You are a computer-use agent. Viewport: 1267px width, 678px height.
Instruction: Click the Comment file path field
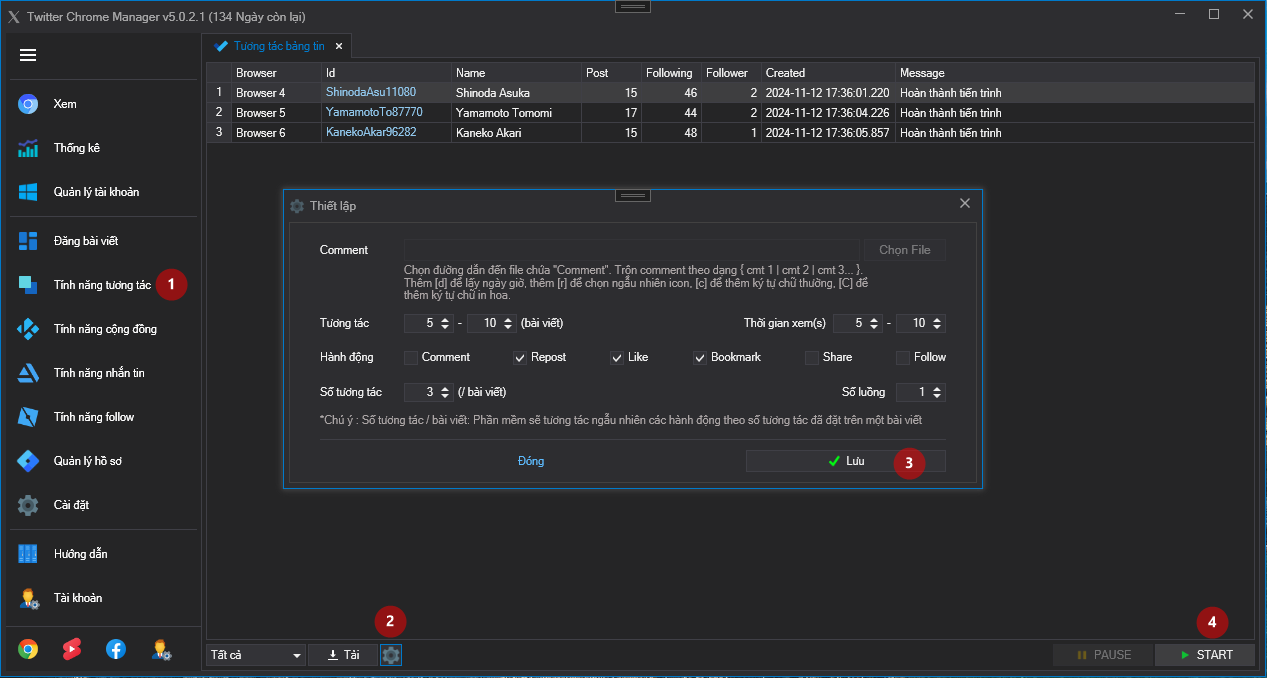(631, 250)
